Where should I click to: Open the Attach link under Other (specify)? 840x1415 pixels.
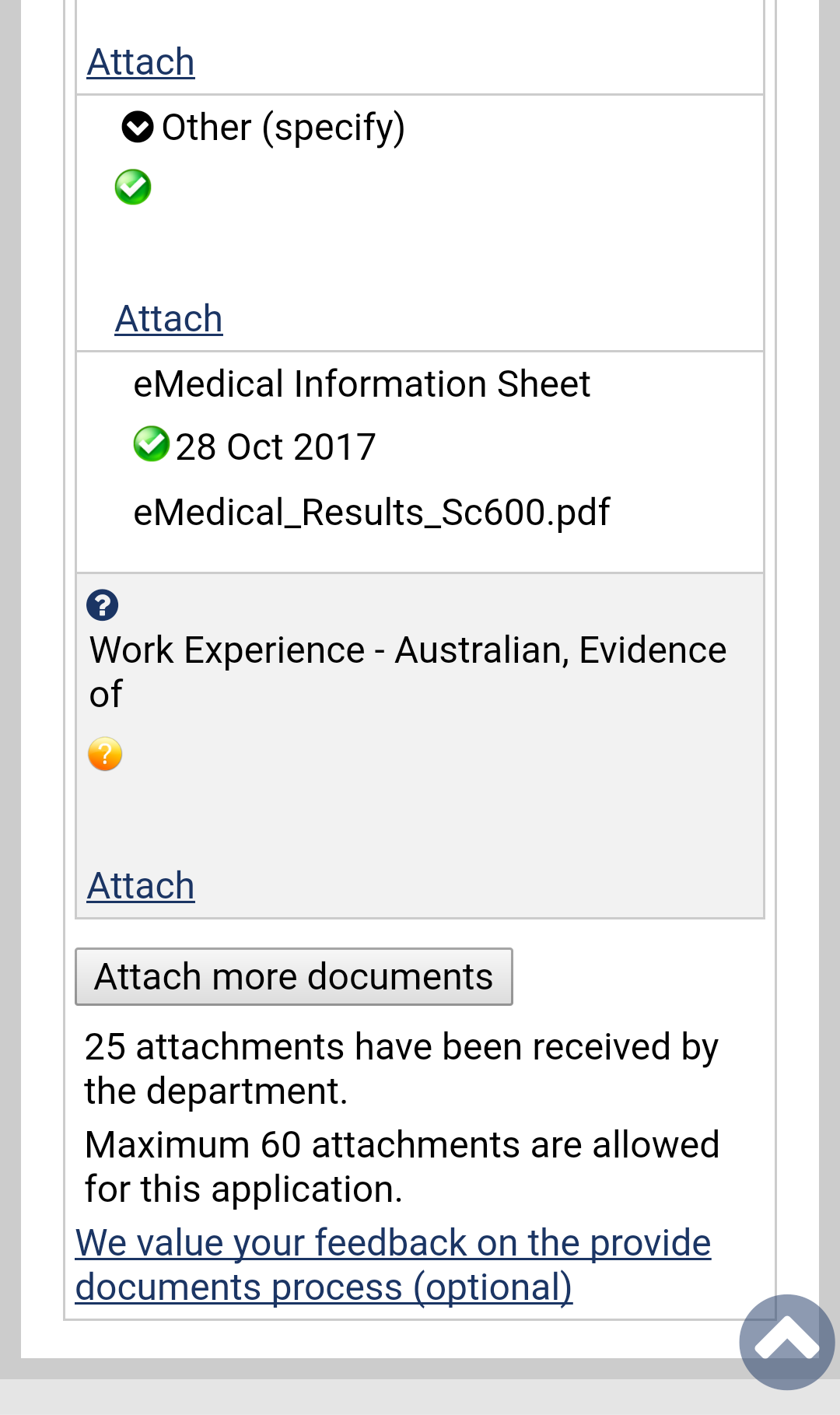point(169,319)
